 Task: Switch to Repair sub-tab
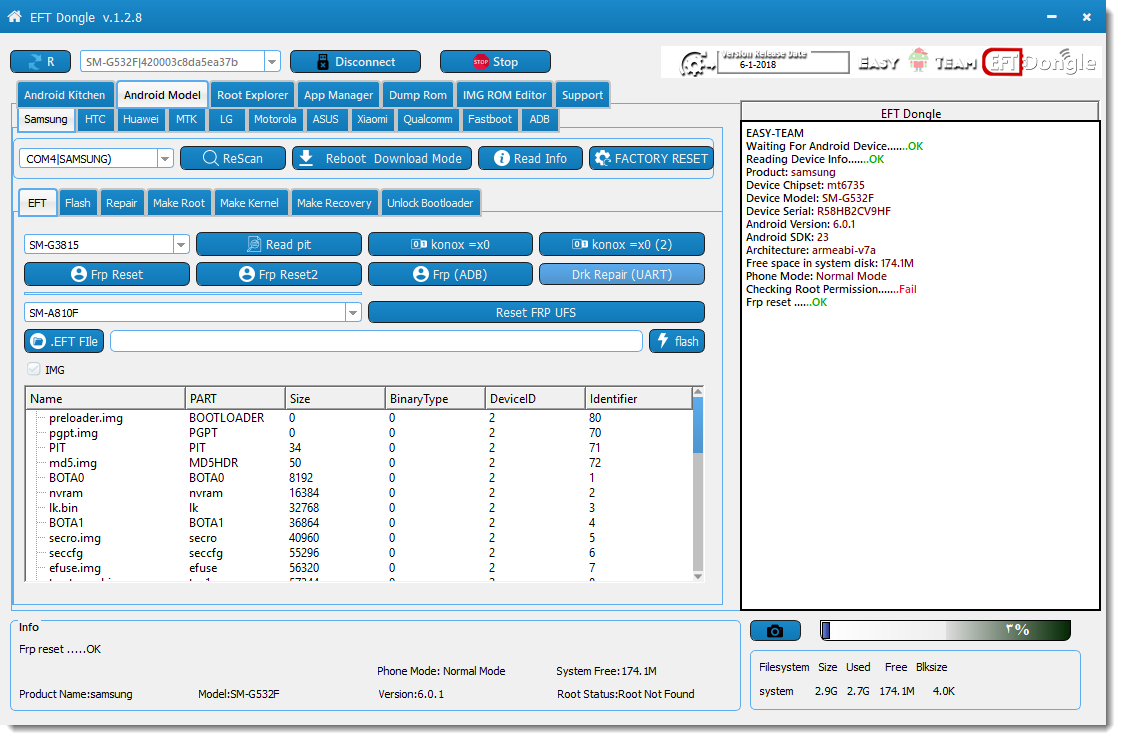click(122, 203)
